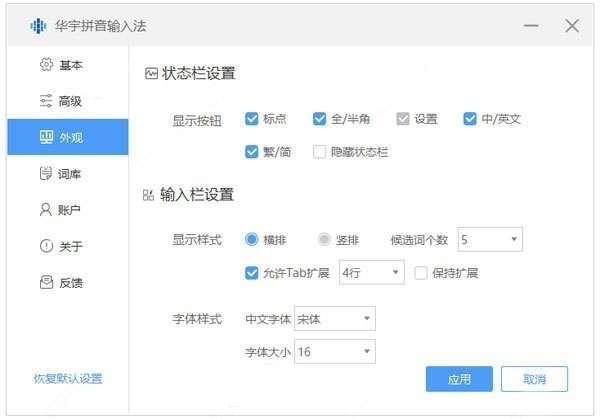Toggle the 中/英文 checkbox
This screenshot has height=419, width=600.
[x=470, y=119]
